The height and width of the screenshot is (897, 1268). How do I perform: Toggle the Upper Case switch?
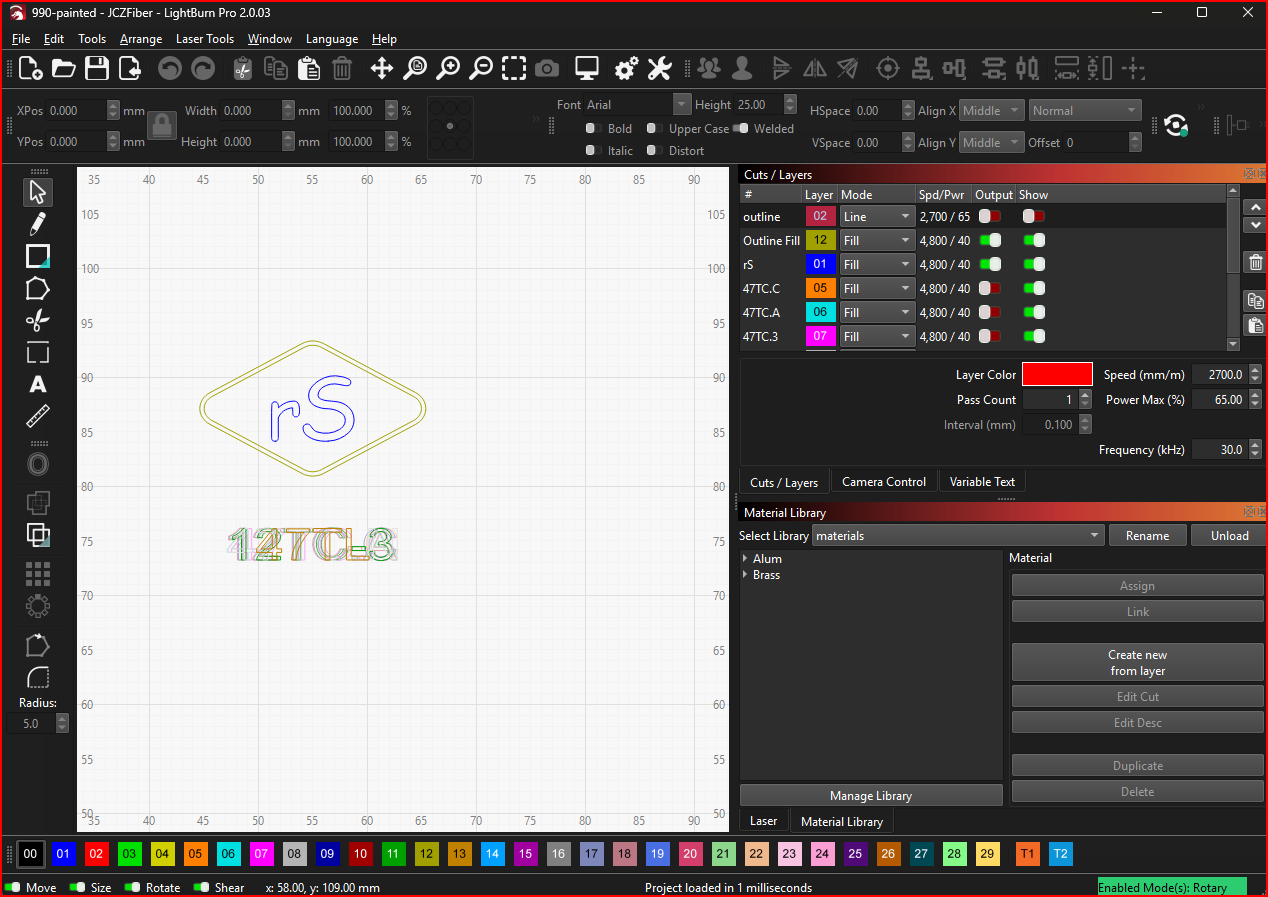point(653,128)
